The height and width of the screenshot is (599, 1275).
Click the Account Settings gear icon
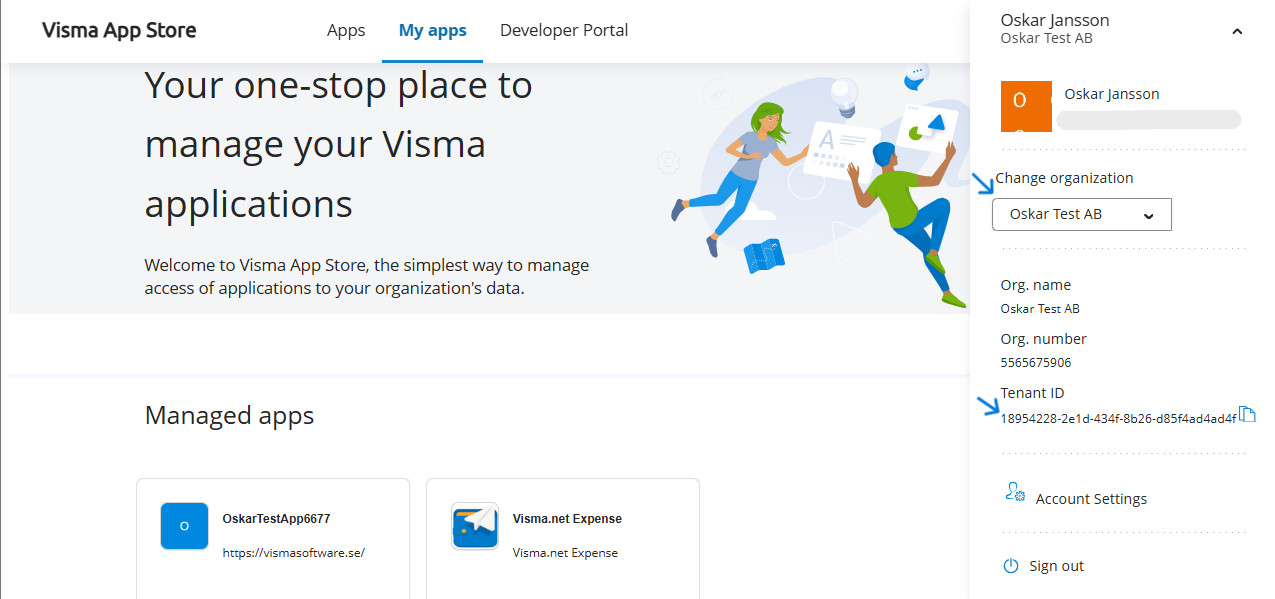point(1015,492)
